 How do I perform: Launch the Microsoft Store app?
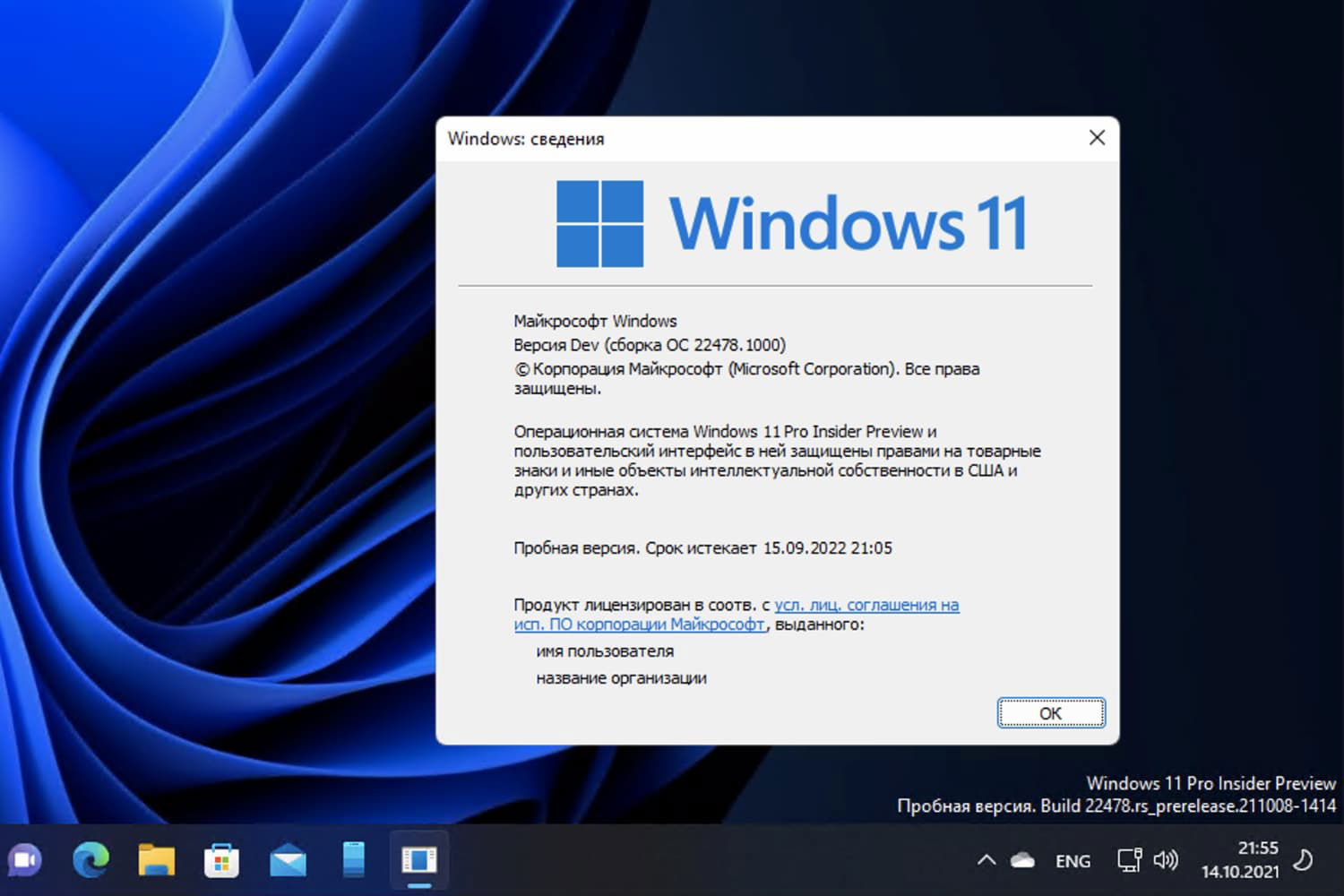[221, 860]
